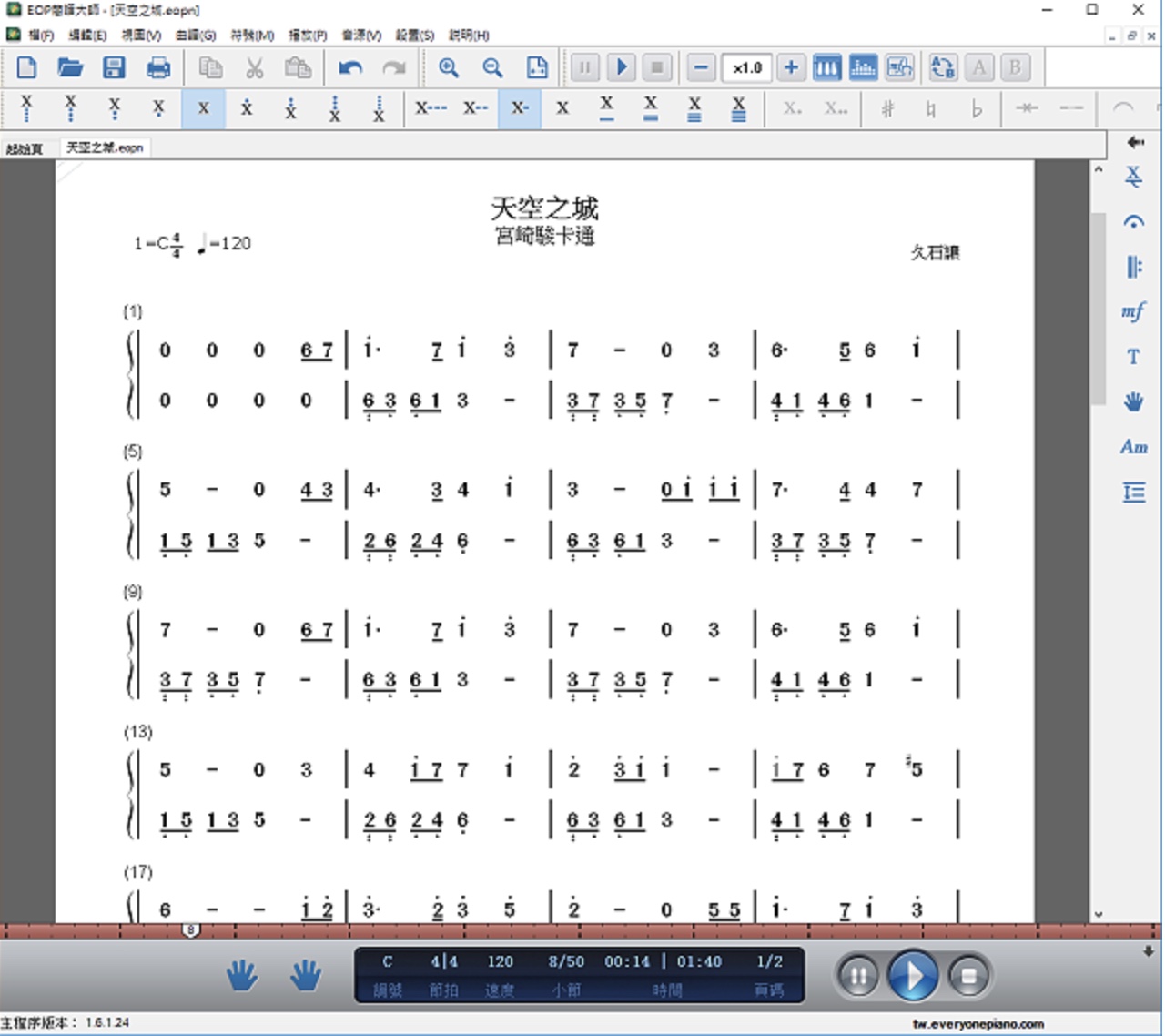Image resolution: width=1165 pixels, height=1036 pixels.
Task: Select dotted-half X-- duration
Action: pos(475,108)
